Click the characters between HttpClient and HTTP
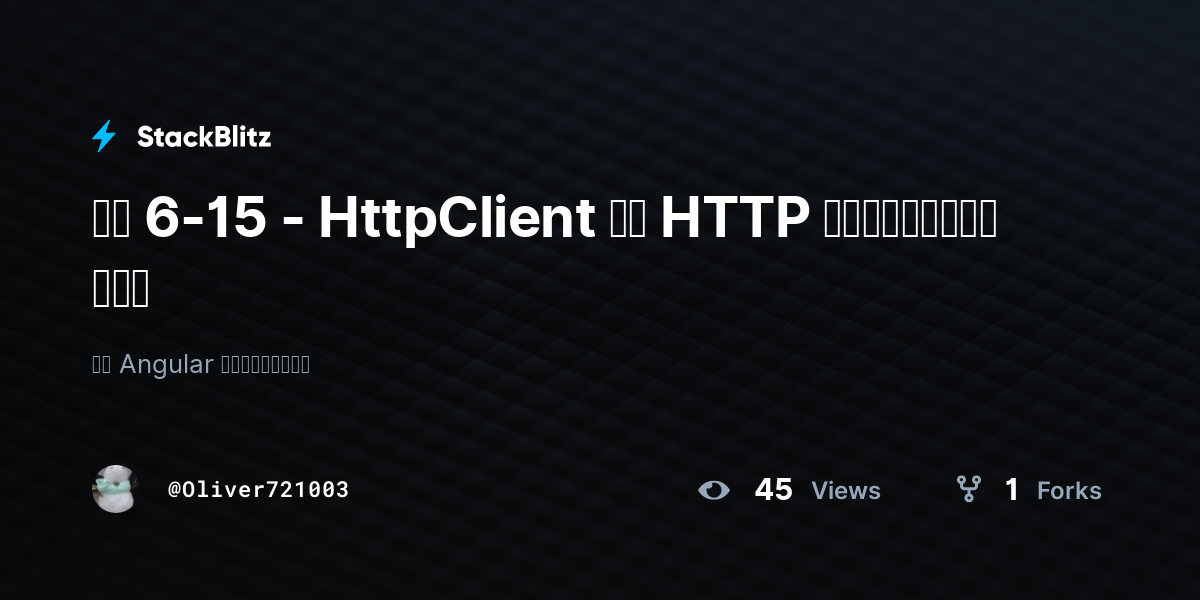 628,220
